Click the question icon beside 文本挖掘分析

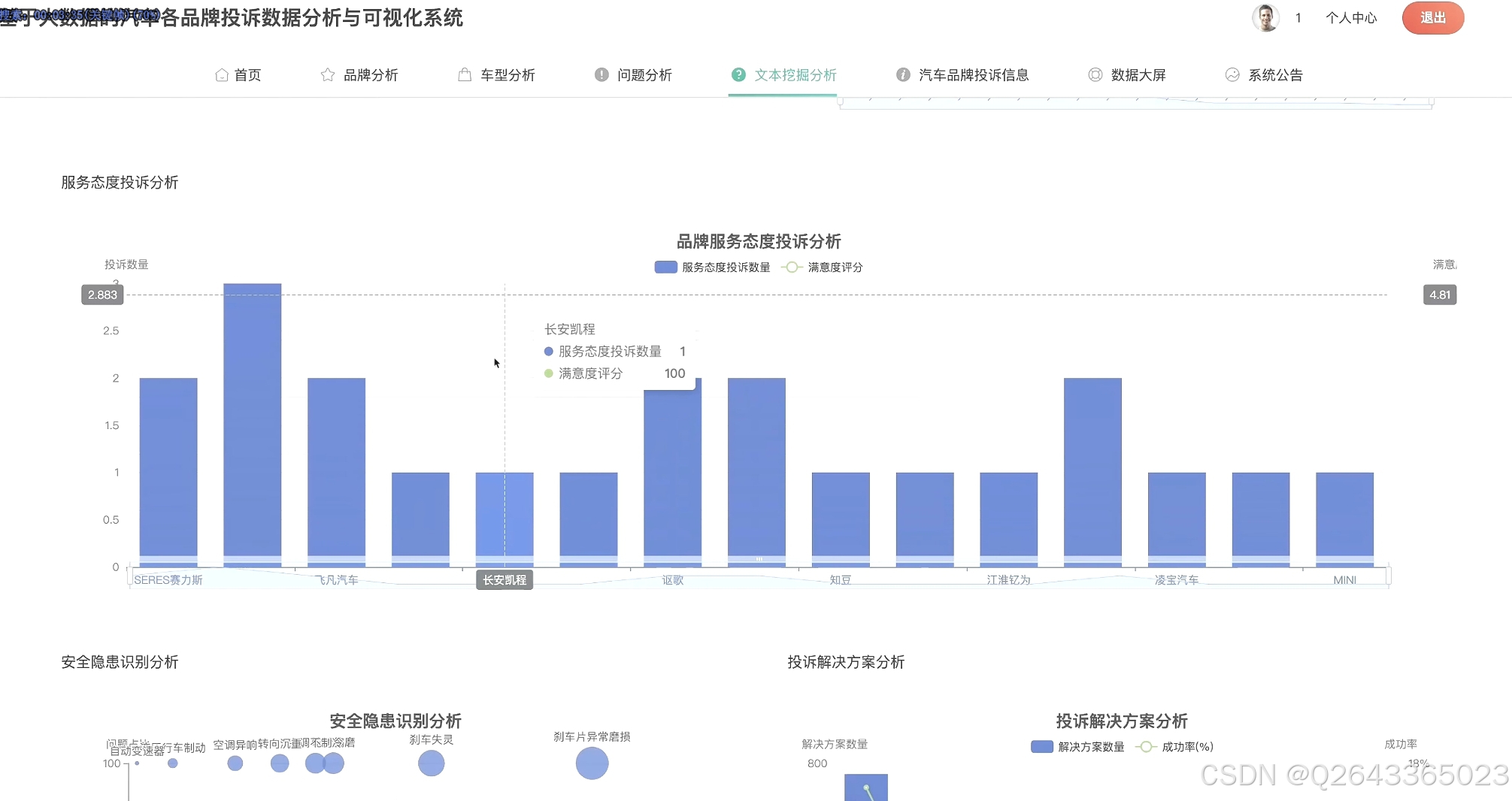[738, 75]
